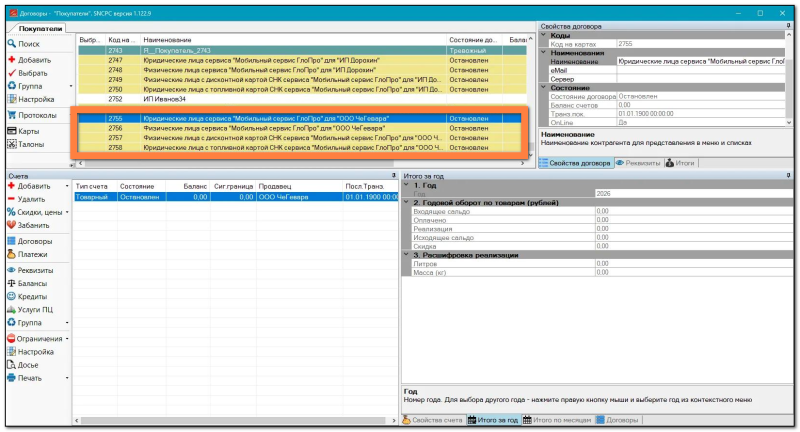Open Балансы with the scales icon
Viewport: 800px width, 432px height.
coord(28,284)
